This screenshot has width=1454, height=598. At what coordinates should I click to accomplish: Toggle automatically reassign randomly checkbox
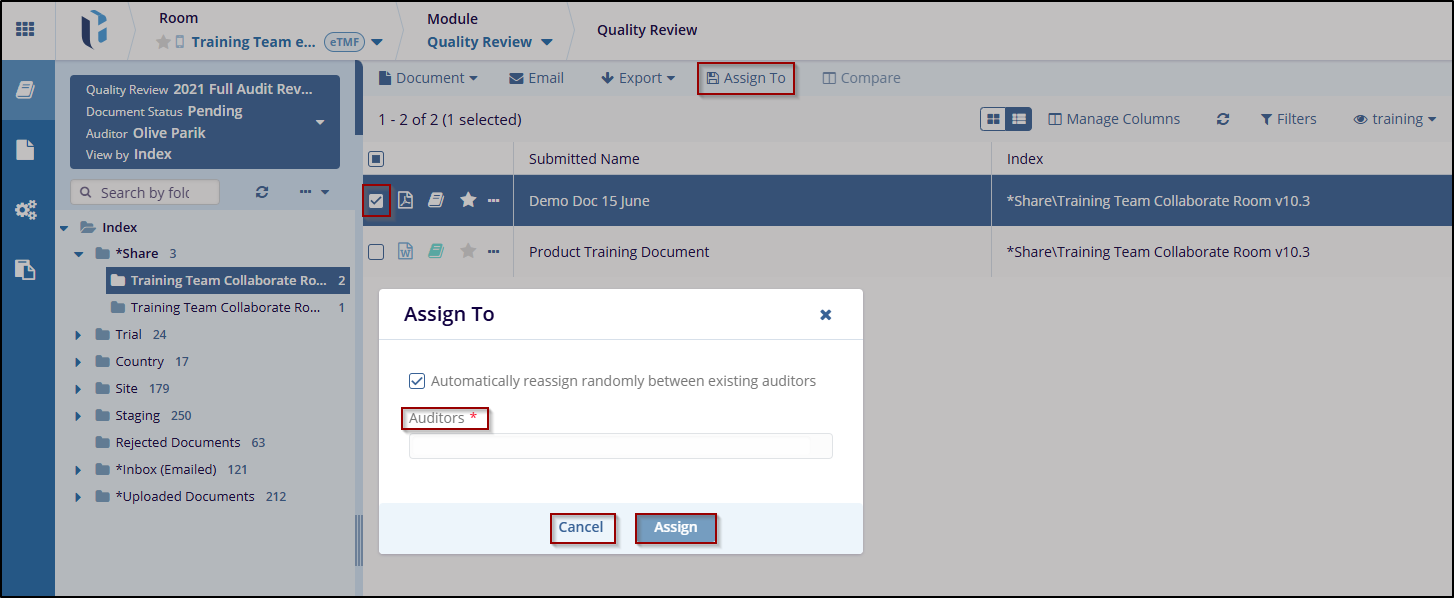pos(417,381)
